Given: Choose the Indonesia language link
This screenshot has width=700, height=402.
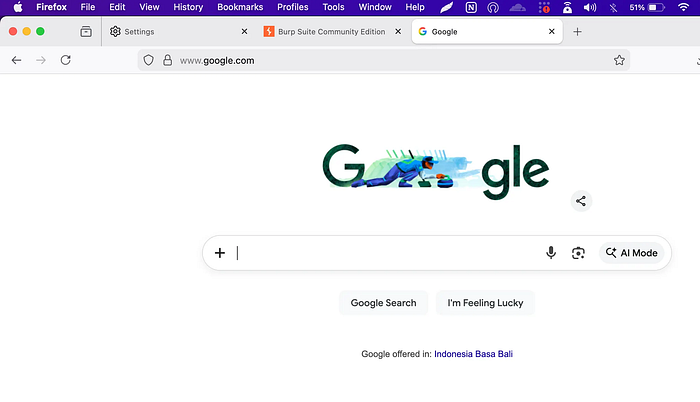Looking at the screenshot, I should click(453, 354).
